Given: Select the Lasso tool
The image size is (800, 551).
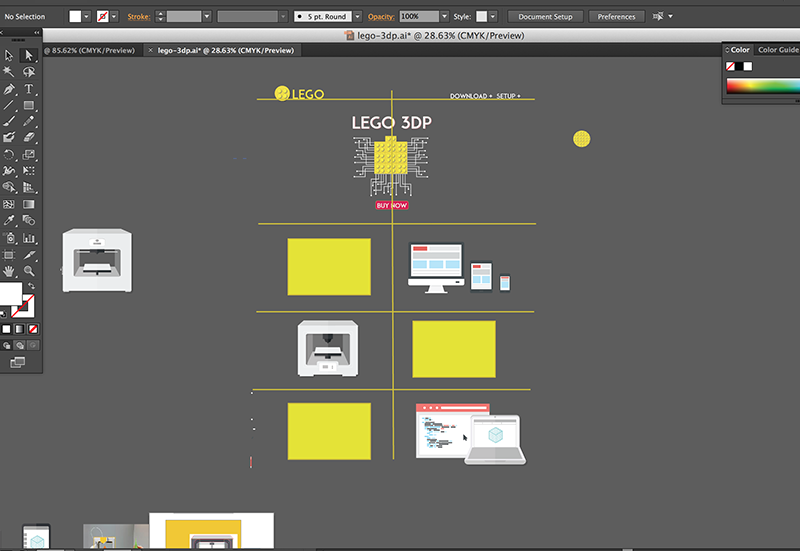Looking at the screenshot, I should pyautogui.click(x=29, y=72).
